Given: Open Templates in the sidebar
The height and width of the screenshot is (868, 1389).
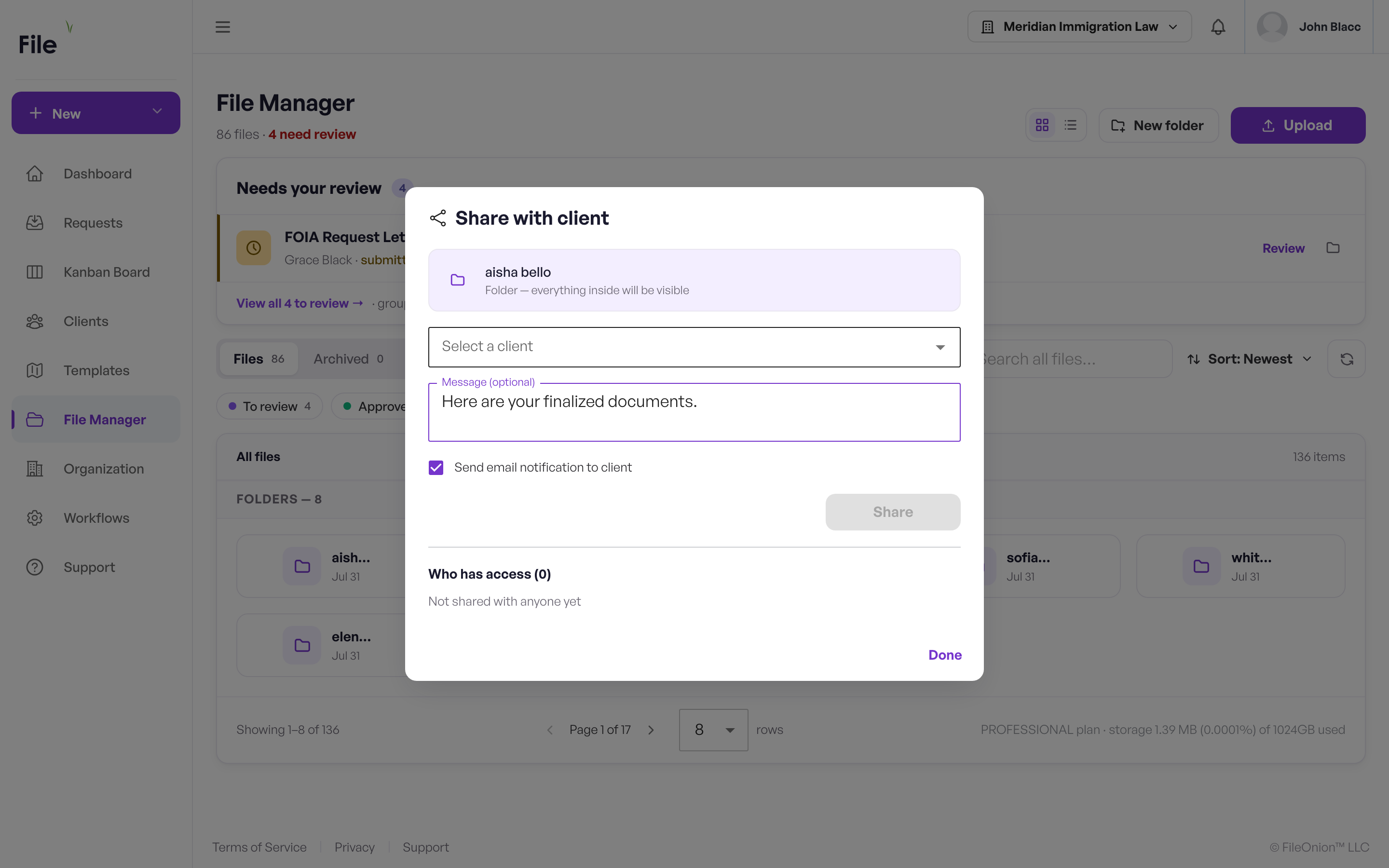Looking at the screenshot, I should click(96, 370).
